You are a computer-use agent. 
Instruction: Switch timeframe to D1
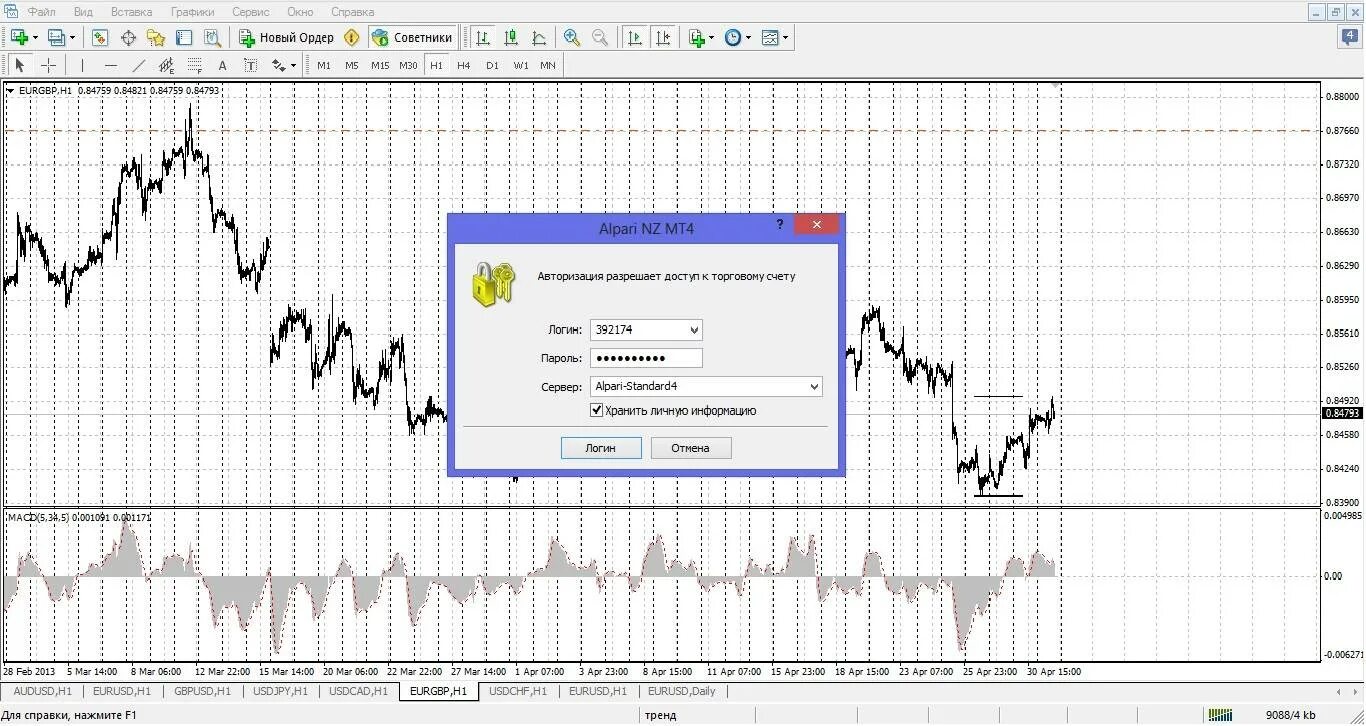492,65
